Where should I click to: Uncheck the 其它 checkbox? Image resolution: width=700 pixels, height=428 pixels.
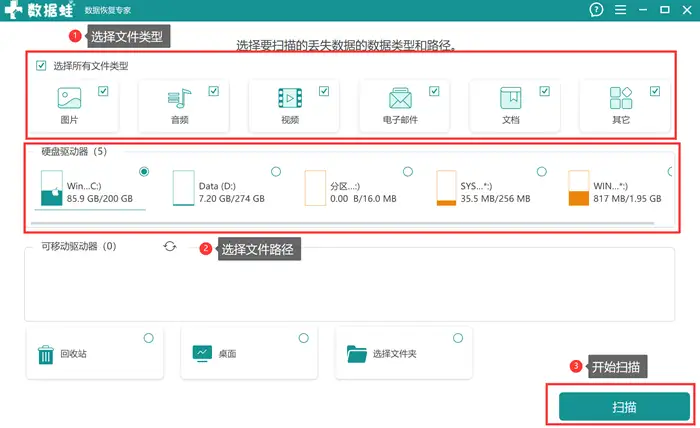[x=655, y=91]
